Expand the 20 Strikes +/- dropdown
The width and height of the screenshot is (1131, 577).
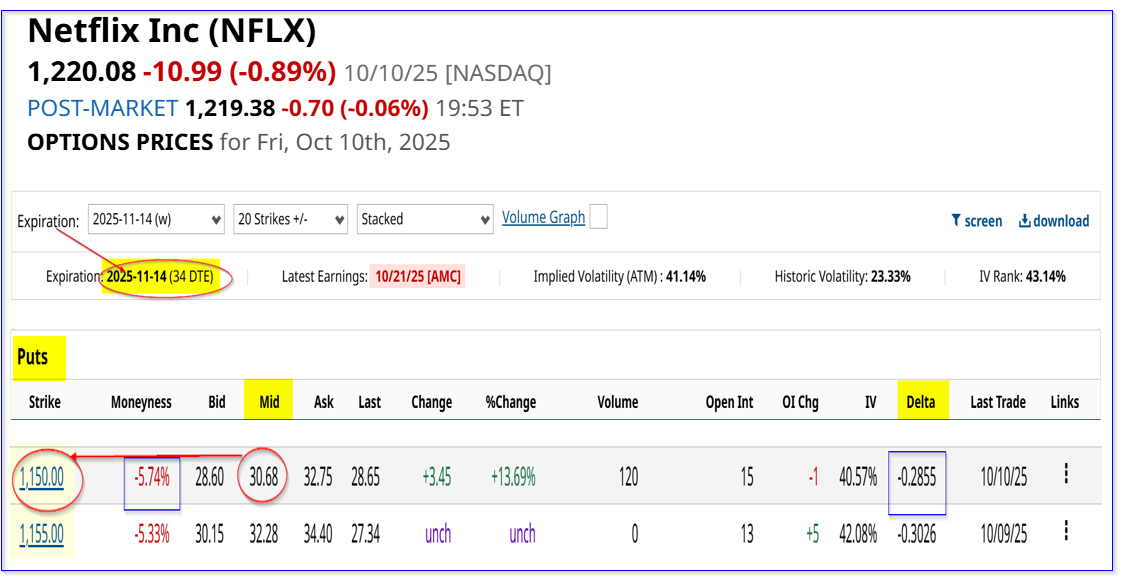291,219
